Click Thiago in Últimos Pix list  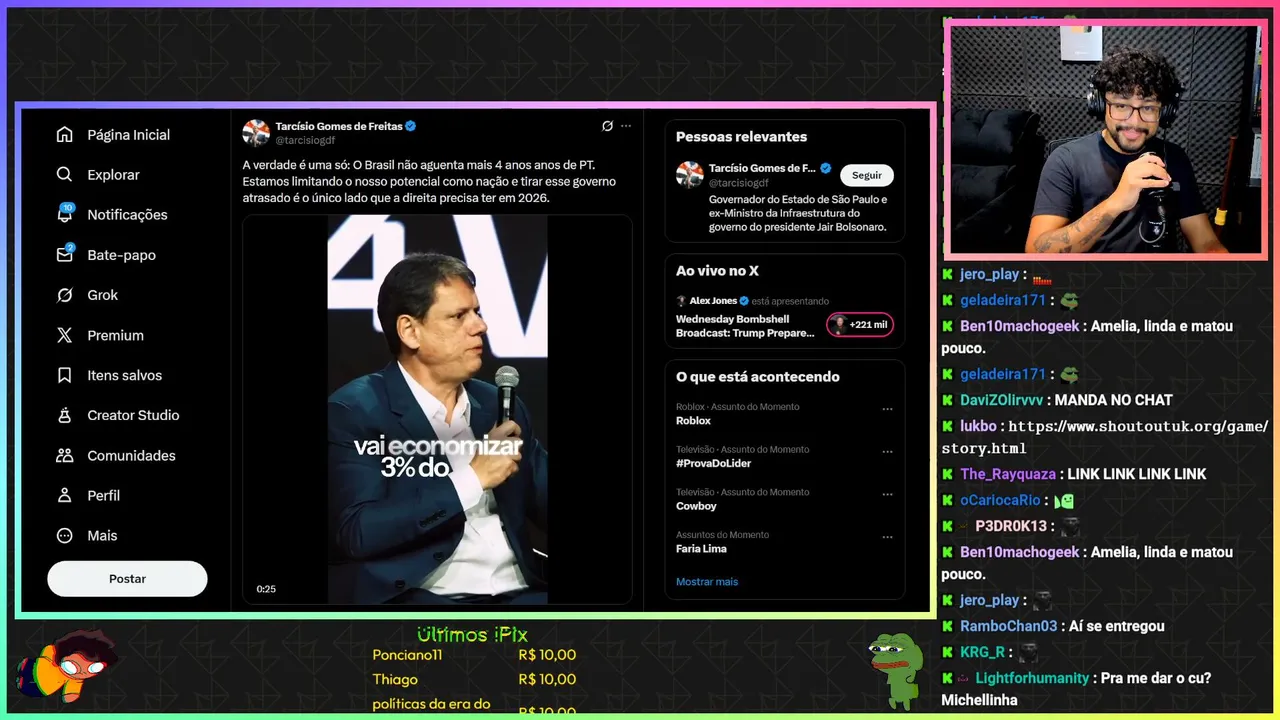point(395,679)
